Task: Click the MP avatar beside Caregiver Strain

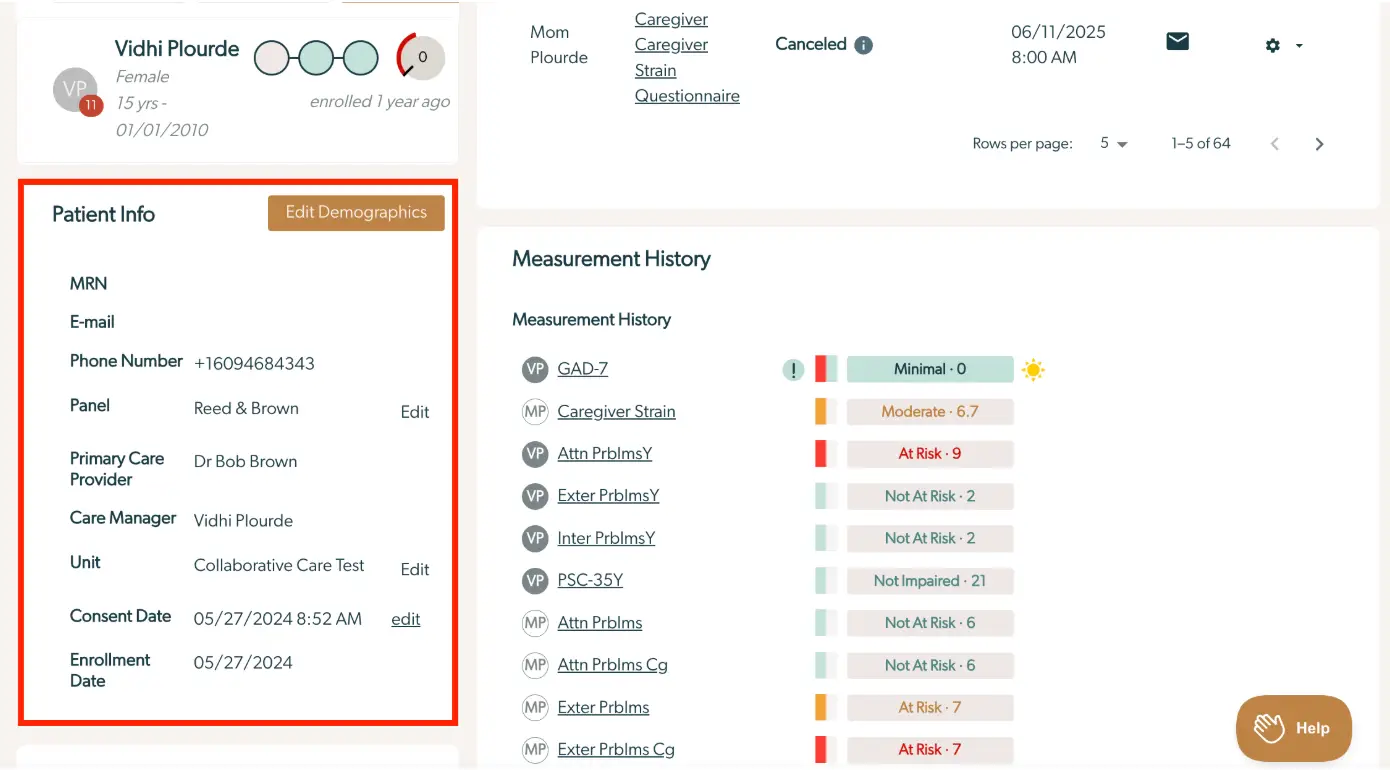Action: [534, 411]
